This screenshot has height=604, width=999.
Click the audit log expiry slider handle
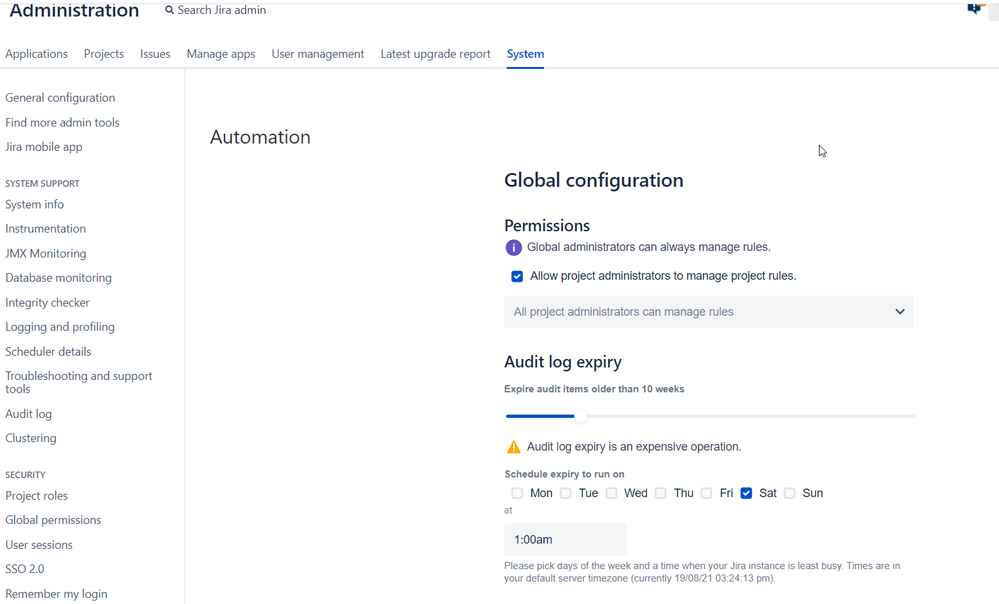point(580,416)
